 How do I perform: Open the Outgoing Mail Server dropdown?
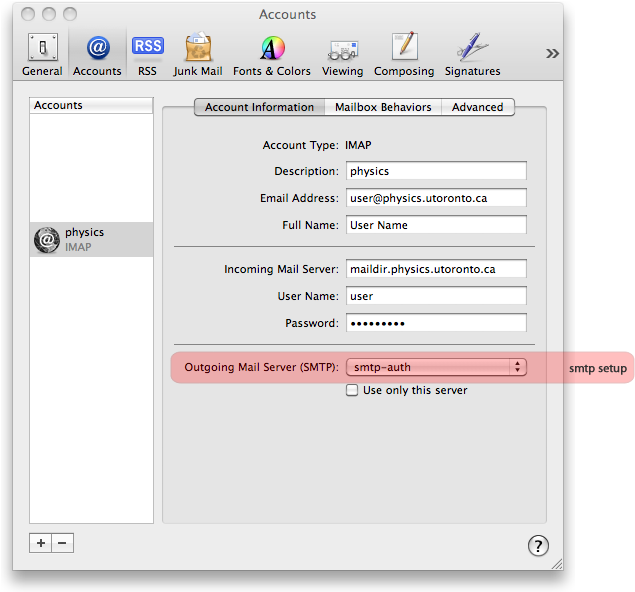436,367
